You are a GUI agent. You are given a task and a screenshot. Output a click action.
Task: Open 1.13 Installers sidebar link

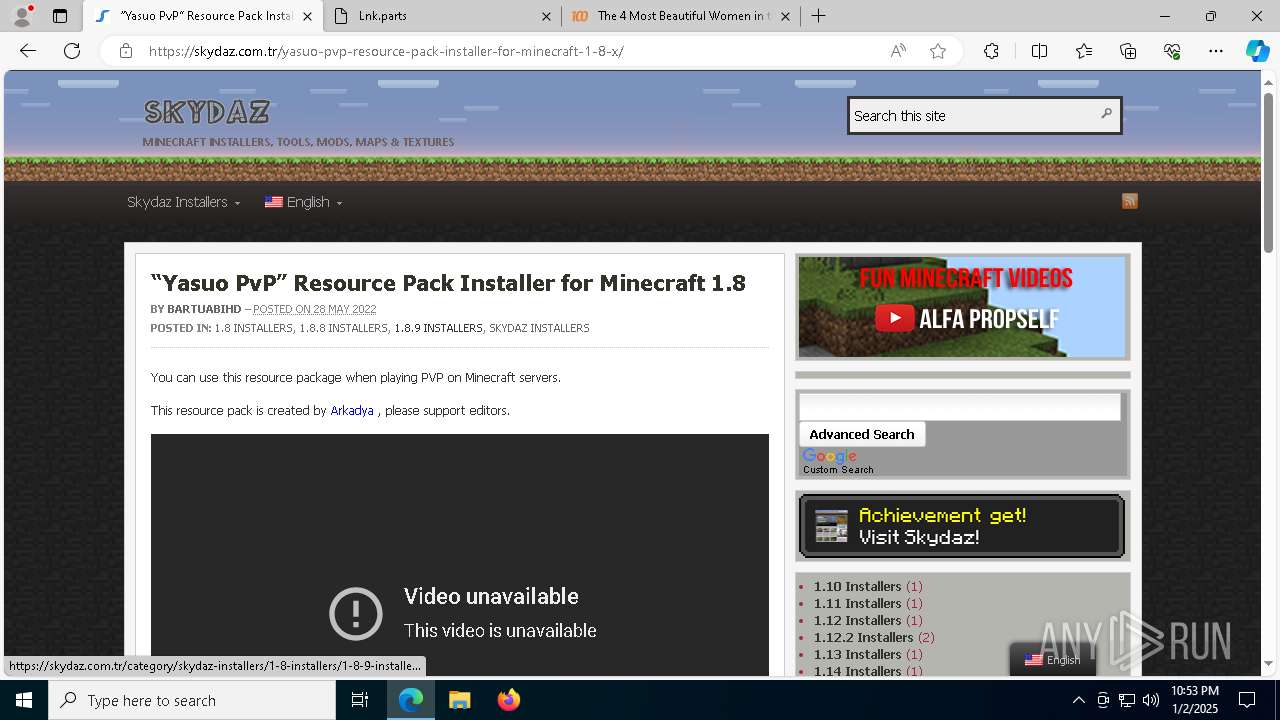[857, 654]
